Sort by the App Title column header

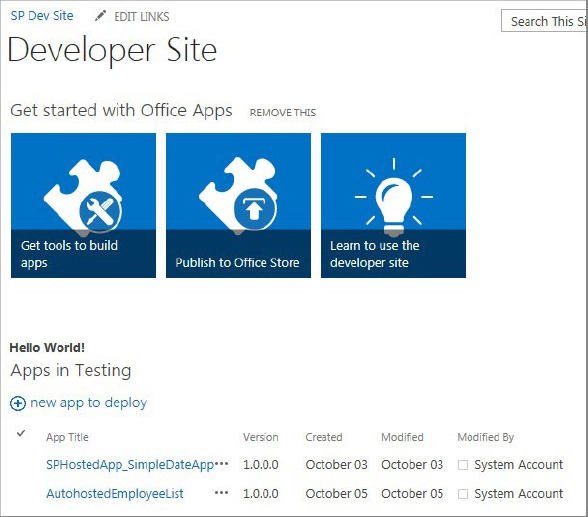tap(67, 437)
